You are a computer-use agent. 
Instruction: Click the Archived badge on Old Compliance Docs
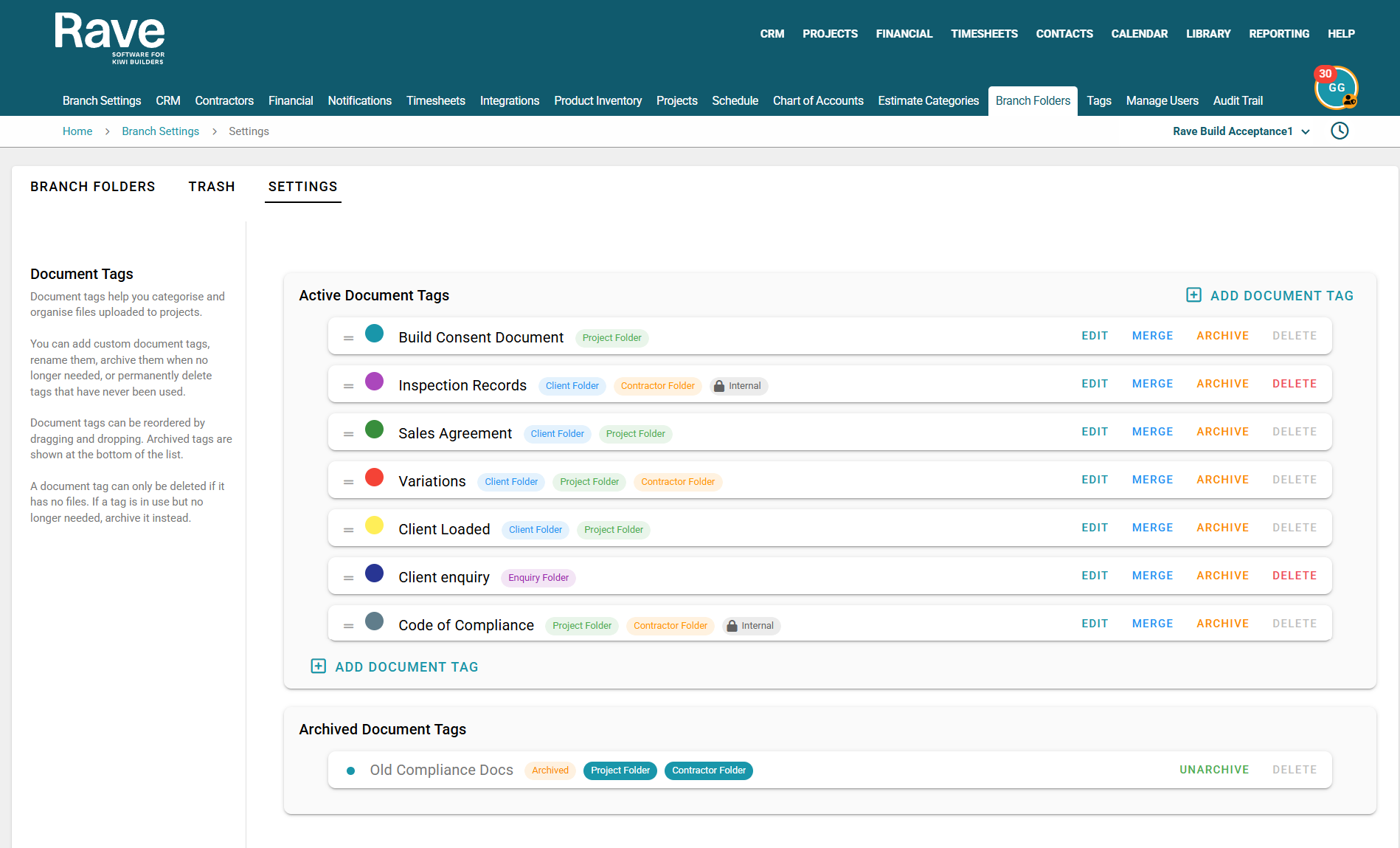tap(550, 771)
